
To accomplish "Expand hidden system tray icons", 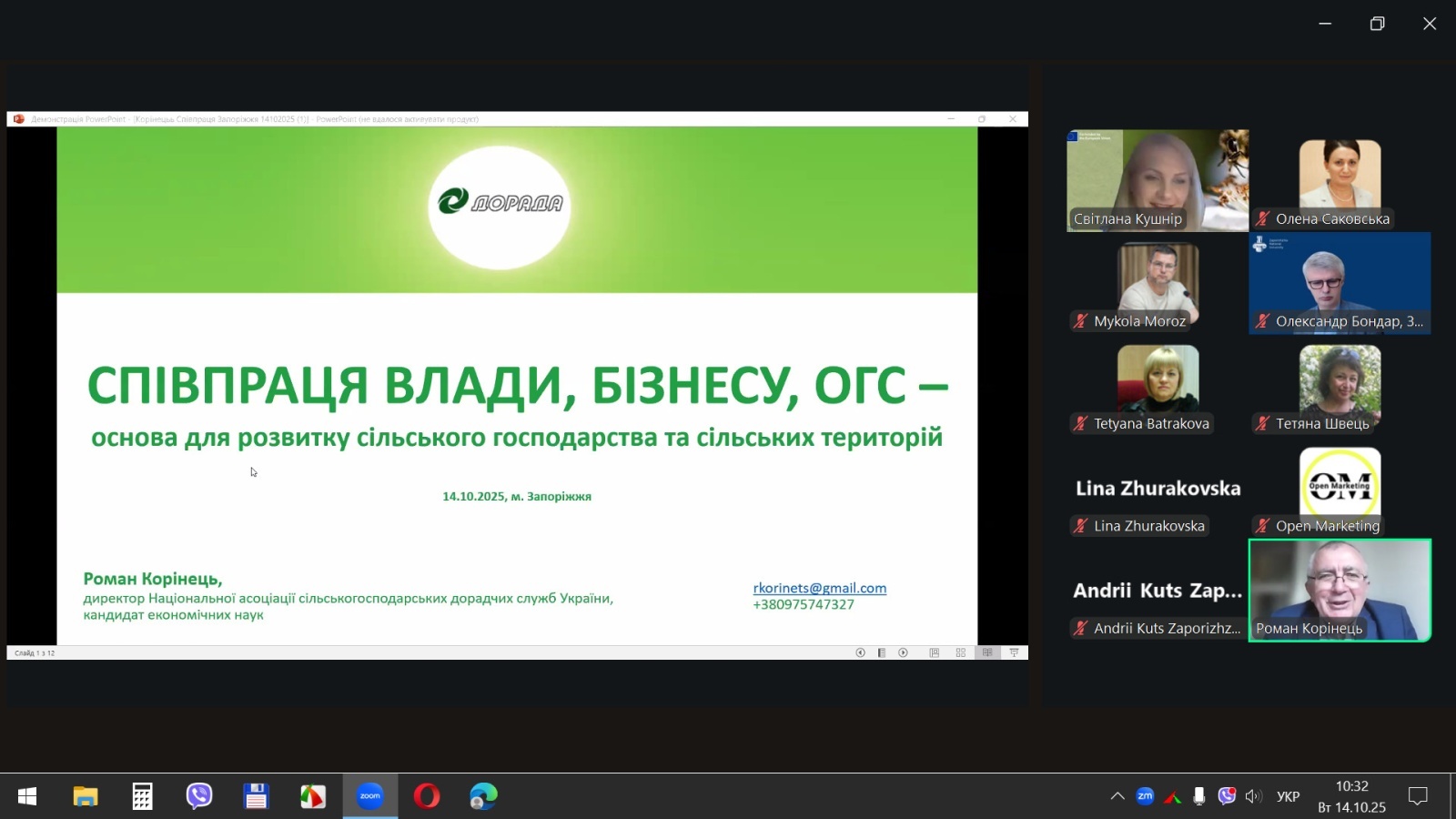I will click(x=1117, y=796).
